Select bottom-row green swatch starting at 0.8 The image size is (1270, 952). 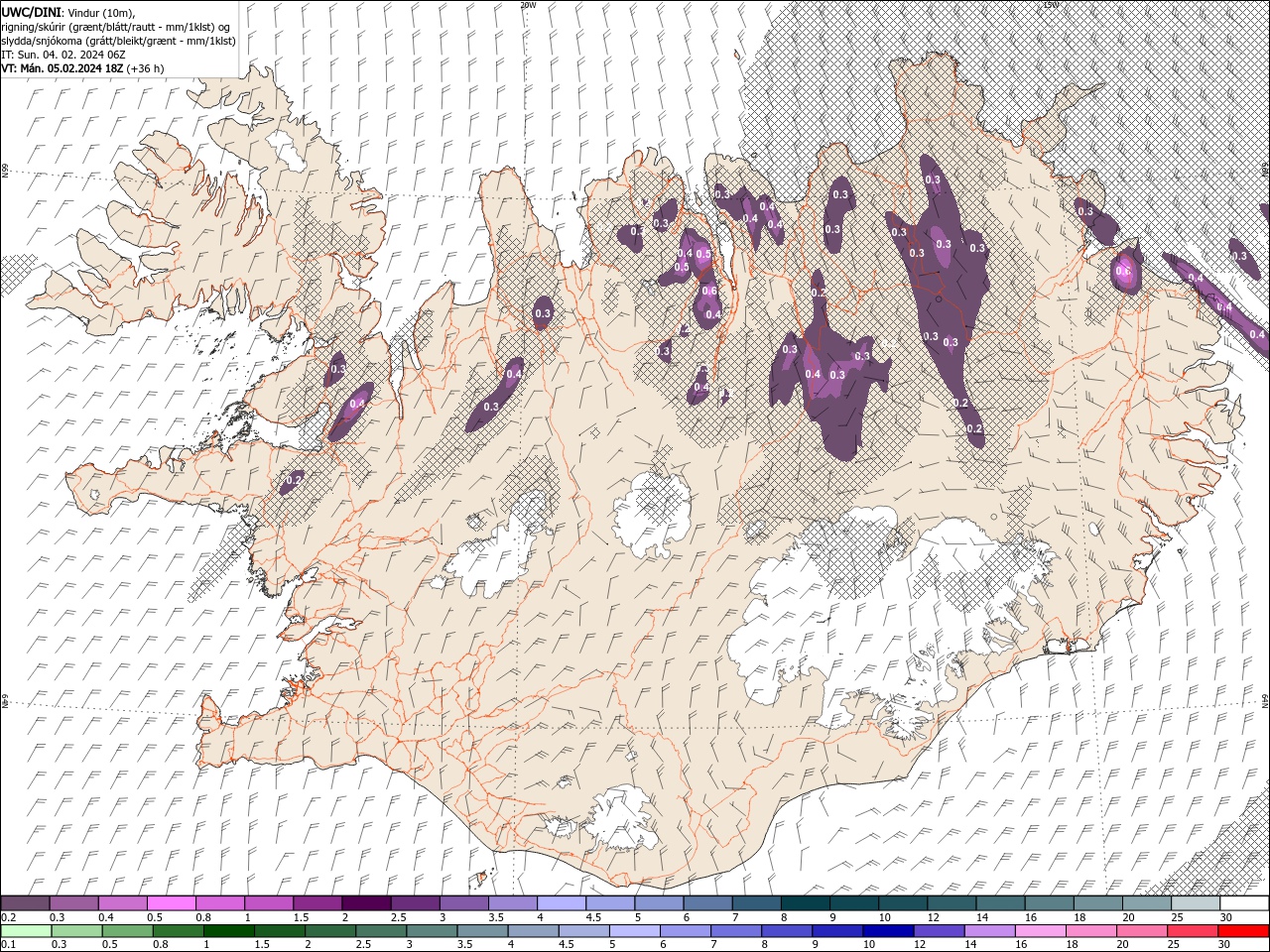click(178, 930)
